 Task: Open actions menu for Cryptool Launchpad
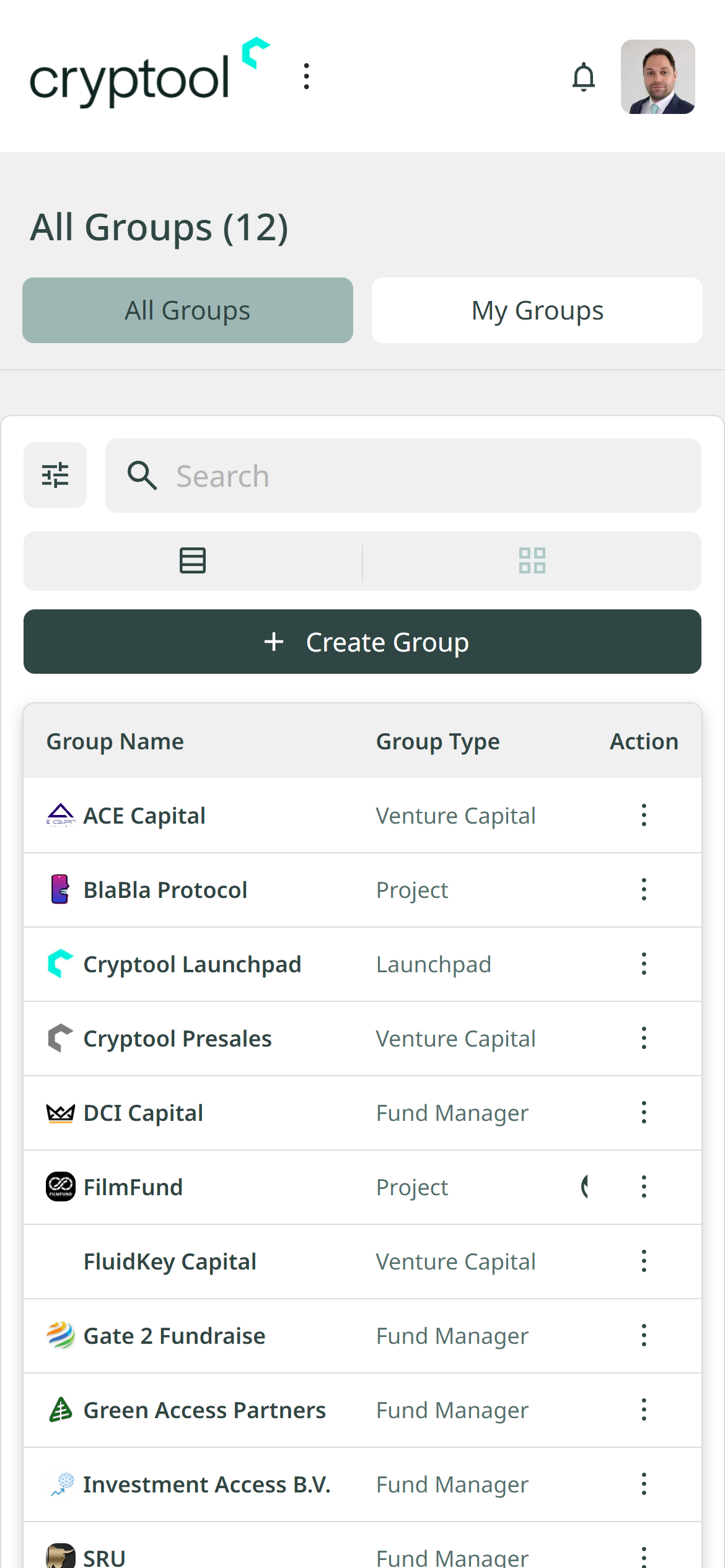[x=644, y=964]
